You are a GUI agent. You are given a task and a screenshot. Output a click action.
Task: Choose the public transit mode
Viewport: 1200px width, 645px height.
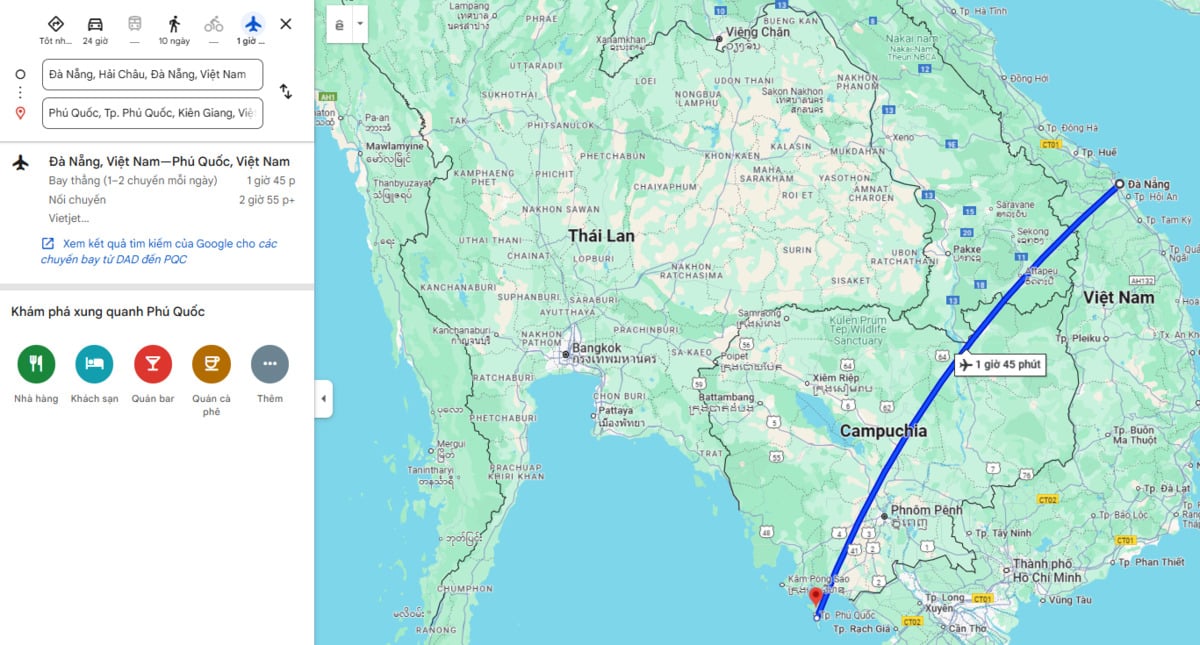tap(134, 24)
